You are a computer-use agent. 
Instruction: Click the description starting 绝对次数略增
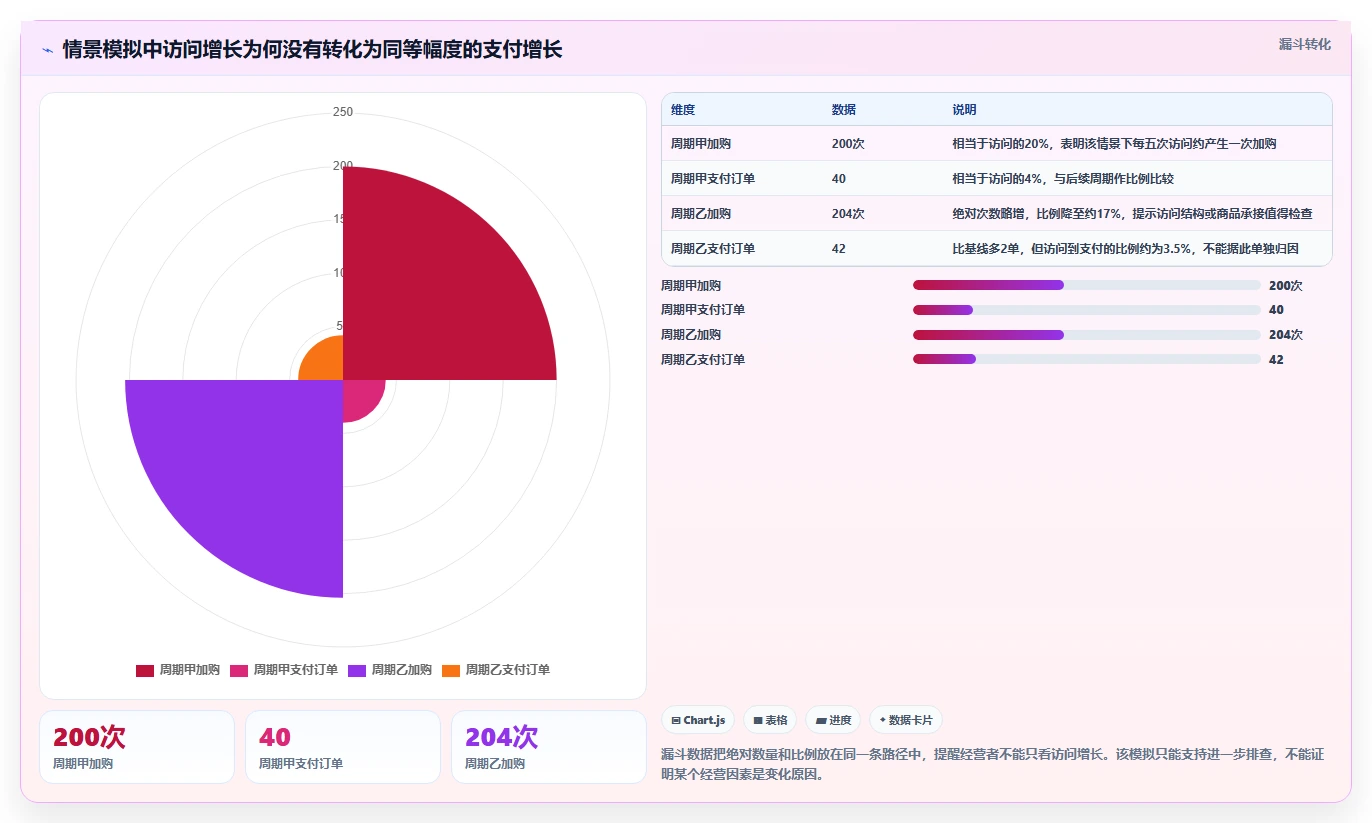pyautogui.click(x=1133, y=214)
